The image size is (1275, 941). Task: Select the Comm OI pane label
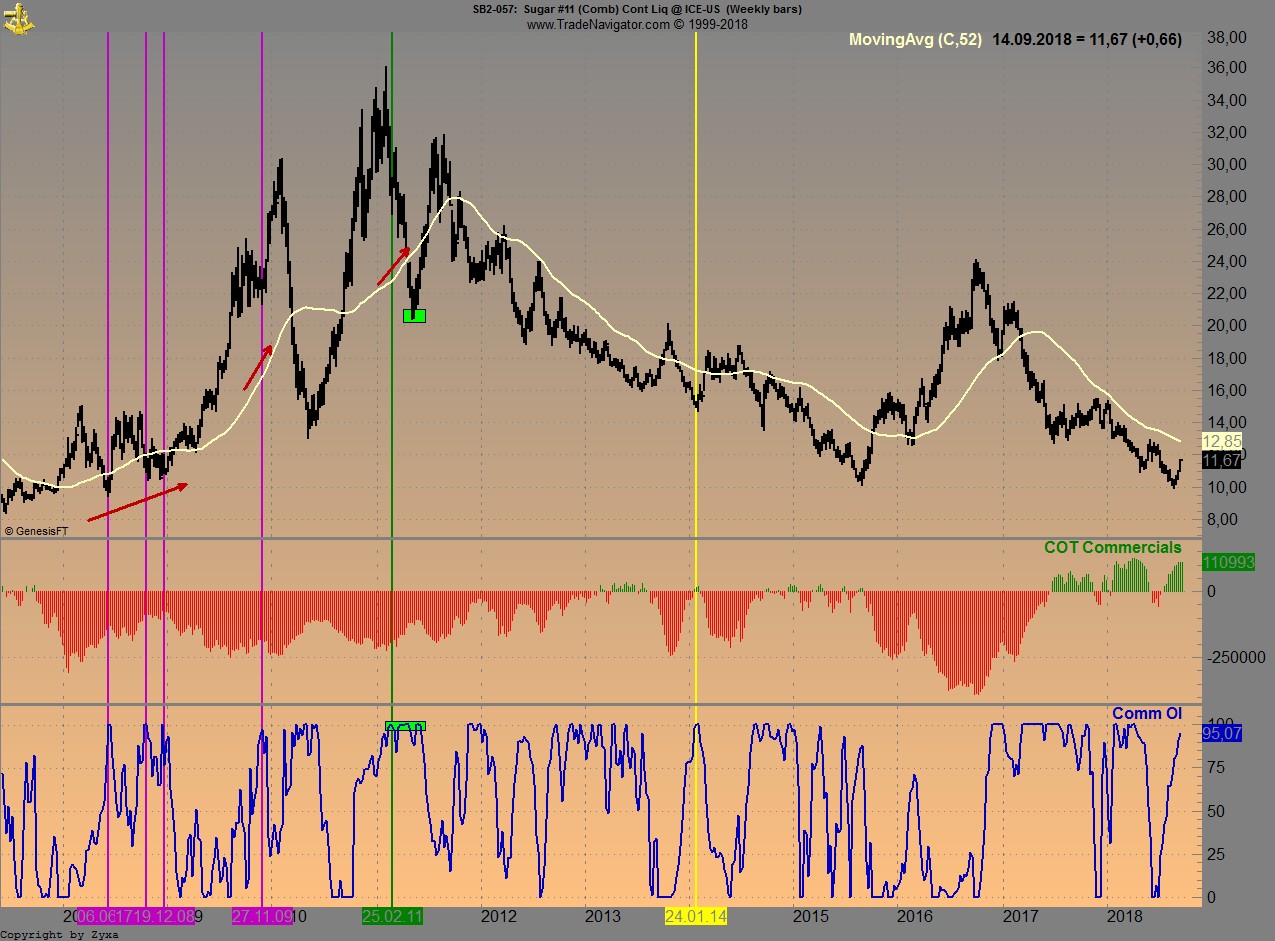1146,713
